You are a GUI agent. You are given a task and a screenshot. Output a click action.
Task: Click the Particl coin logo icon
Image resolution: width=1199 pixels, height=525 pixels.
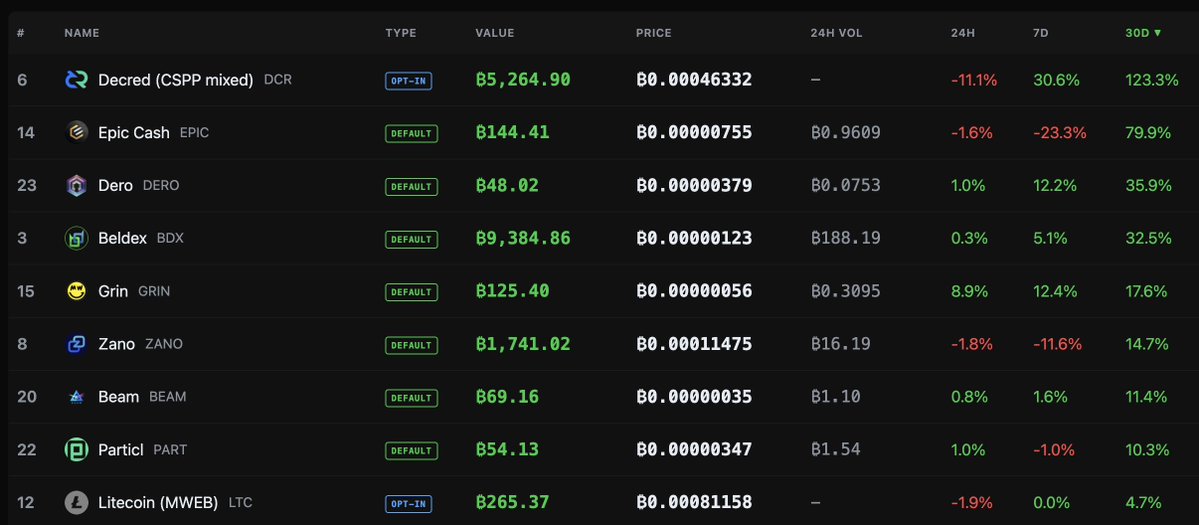coord(76,449)
